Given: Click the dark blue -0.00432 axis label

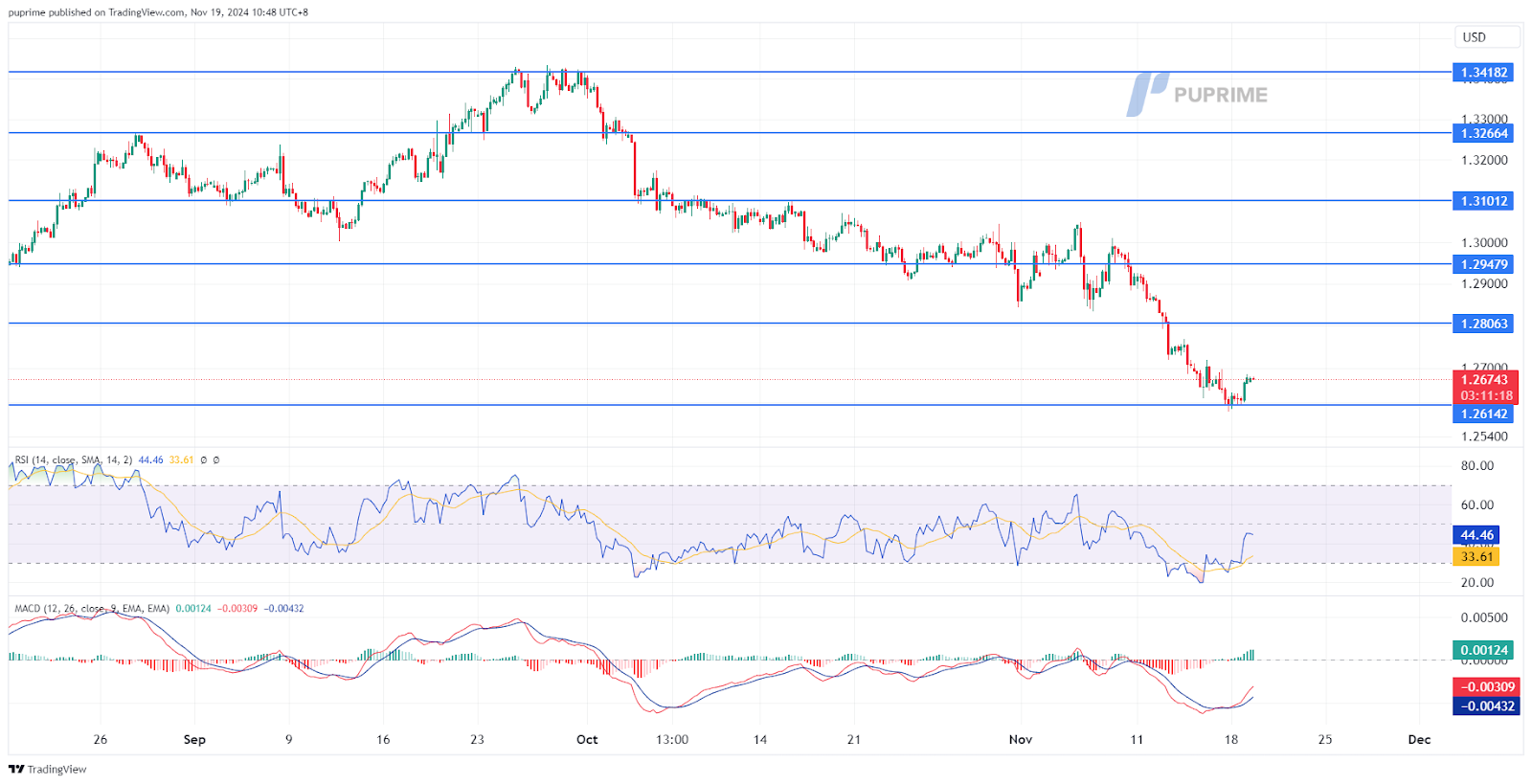Looking at the screenshot, I should tap(1487, 706).
